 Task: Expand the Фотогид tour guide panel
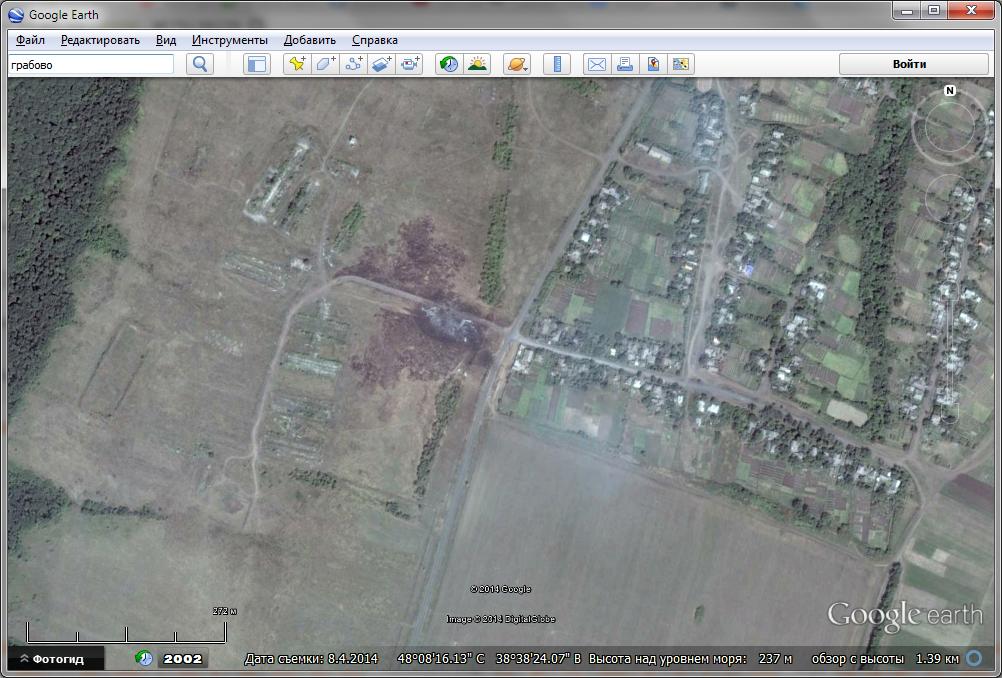click(x=56, y=659)
